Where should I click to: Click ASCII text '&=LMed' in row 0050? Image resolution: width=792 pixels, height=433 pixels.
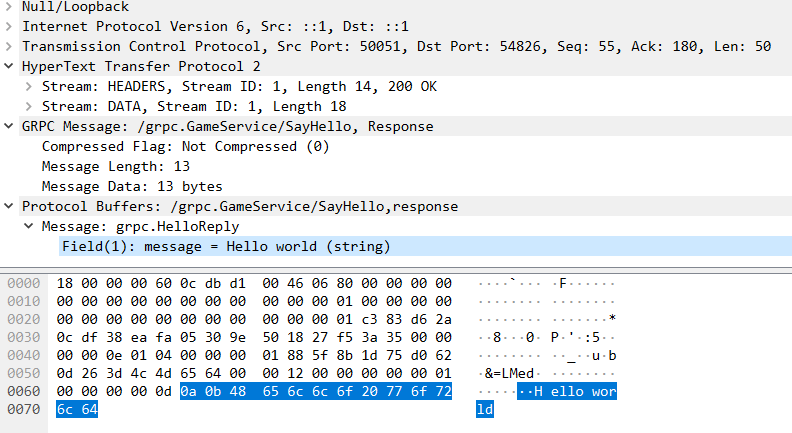(509, 373)
